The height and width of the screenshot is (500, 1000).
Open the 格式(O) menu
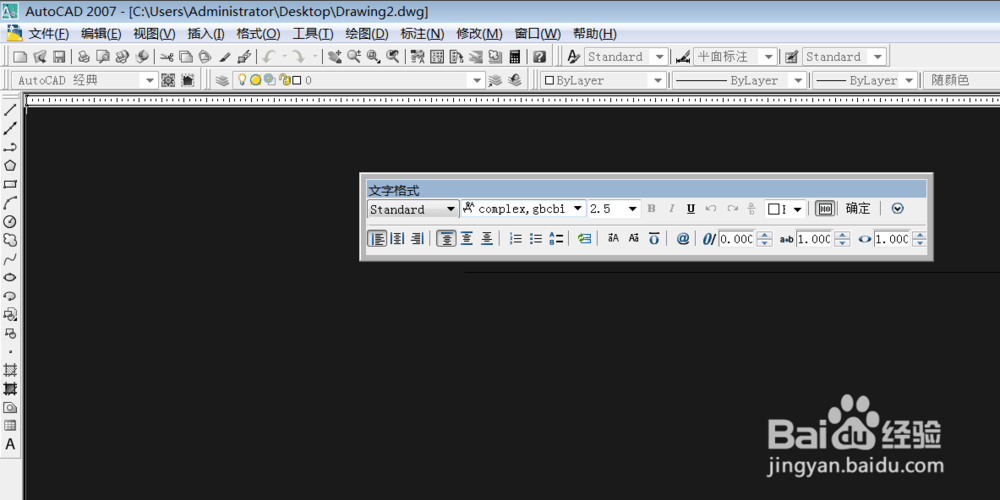[x=258, y=34]
